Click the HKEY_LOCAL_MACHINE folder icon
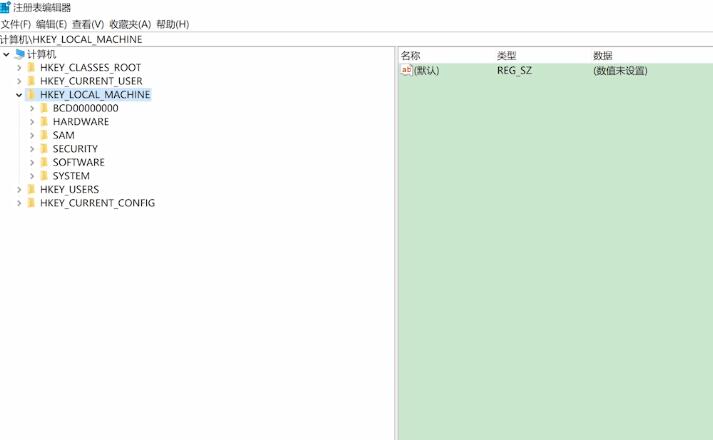Screen dimensions: 713x440 [x=31, y=95]
